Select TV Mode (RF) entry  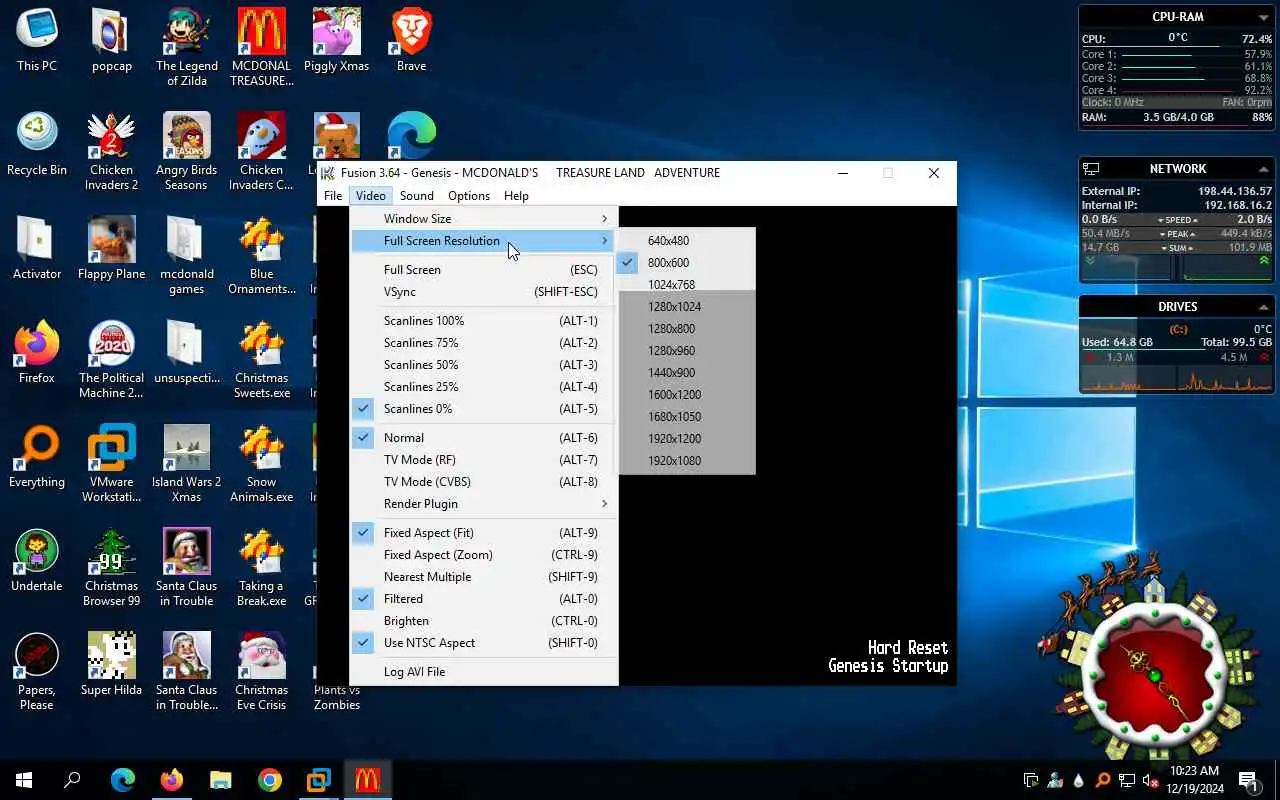(484, 460)
